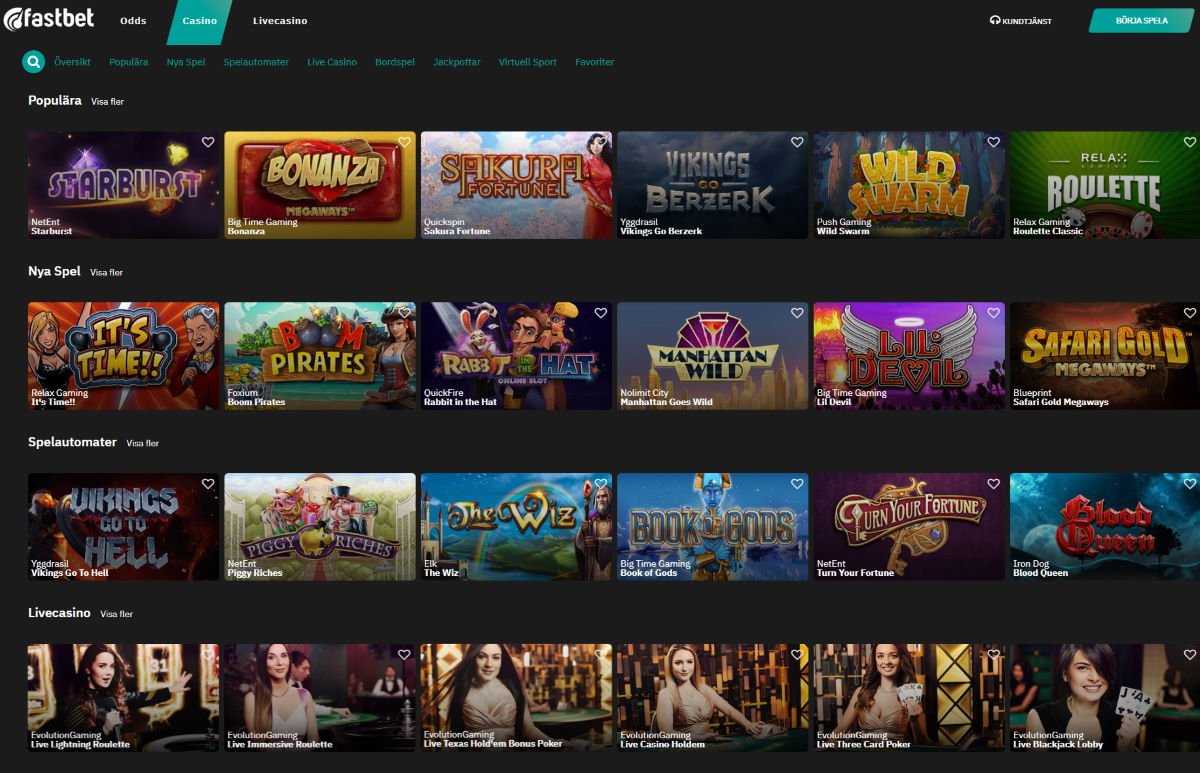1200x773 pixels.
Task: Go to Live Casino in the submenu
Action: (332, 62)
